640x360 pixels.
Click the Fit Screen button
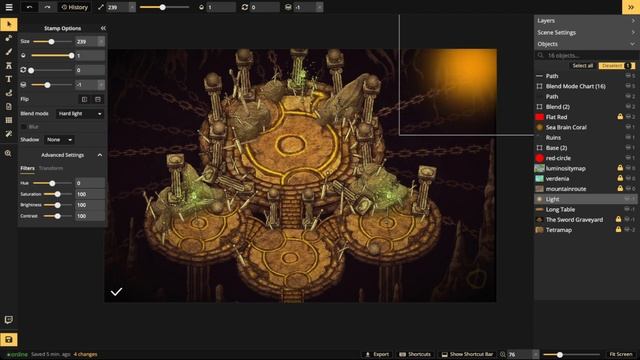coord(620,354)
